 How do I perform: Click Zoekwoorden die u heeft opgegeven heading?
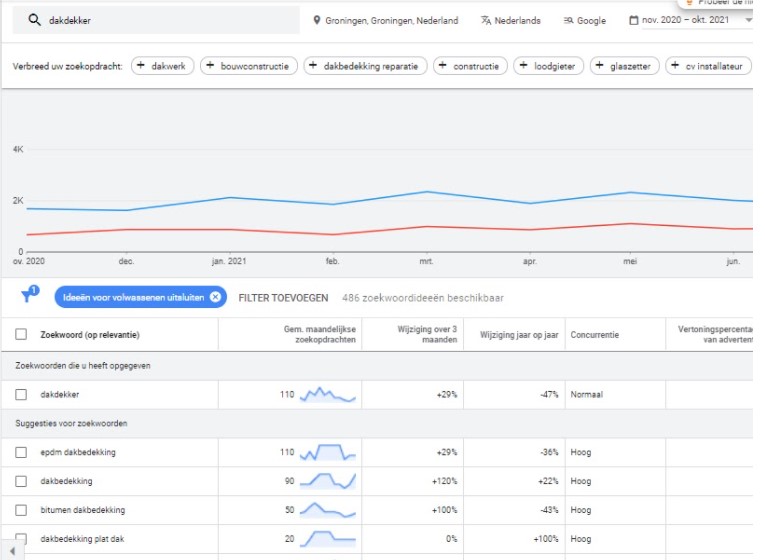pos(83,365)
